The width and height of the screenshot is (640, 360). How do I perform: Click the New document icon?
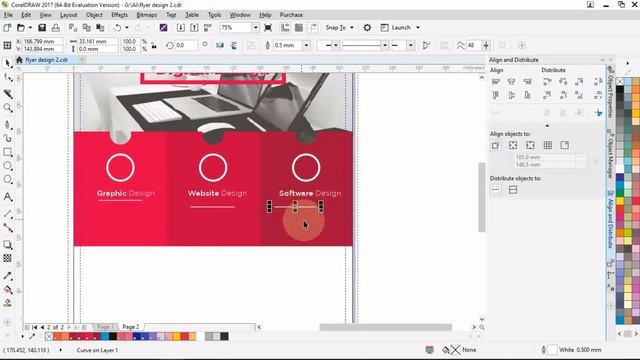point(7,28)
